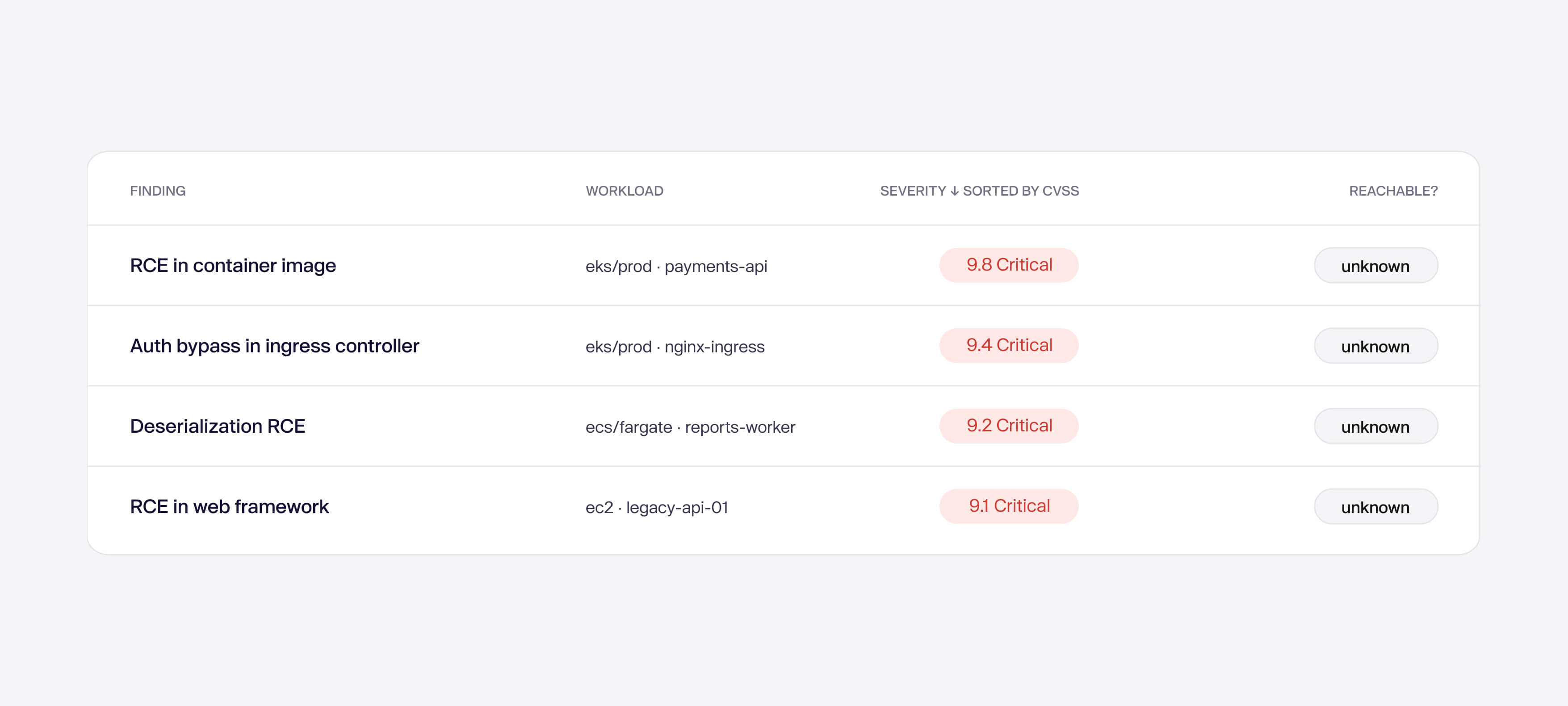Click the unknown reachability pill for payments-api

tap(1375, 265)
